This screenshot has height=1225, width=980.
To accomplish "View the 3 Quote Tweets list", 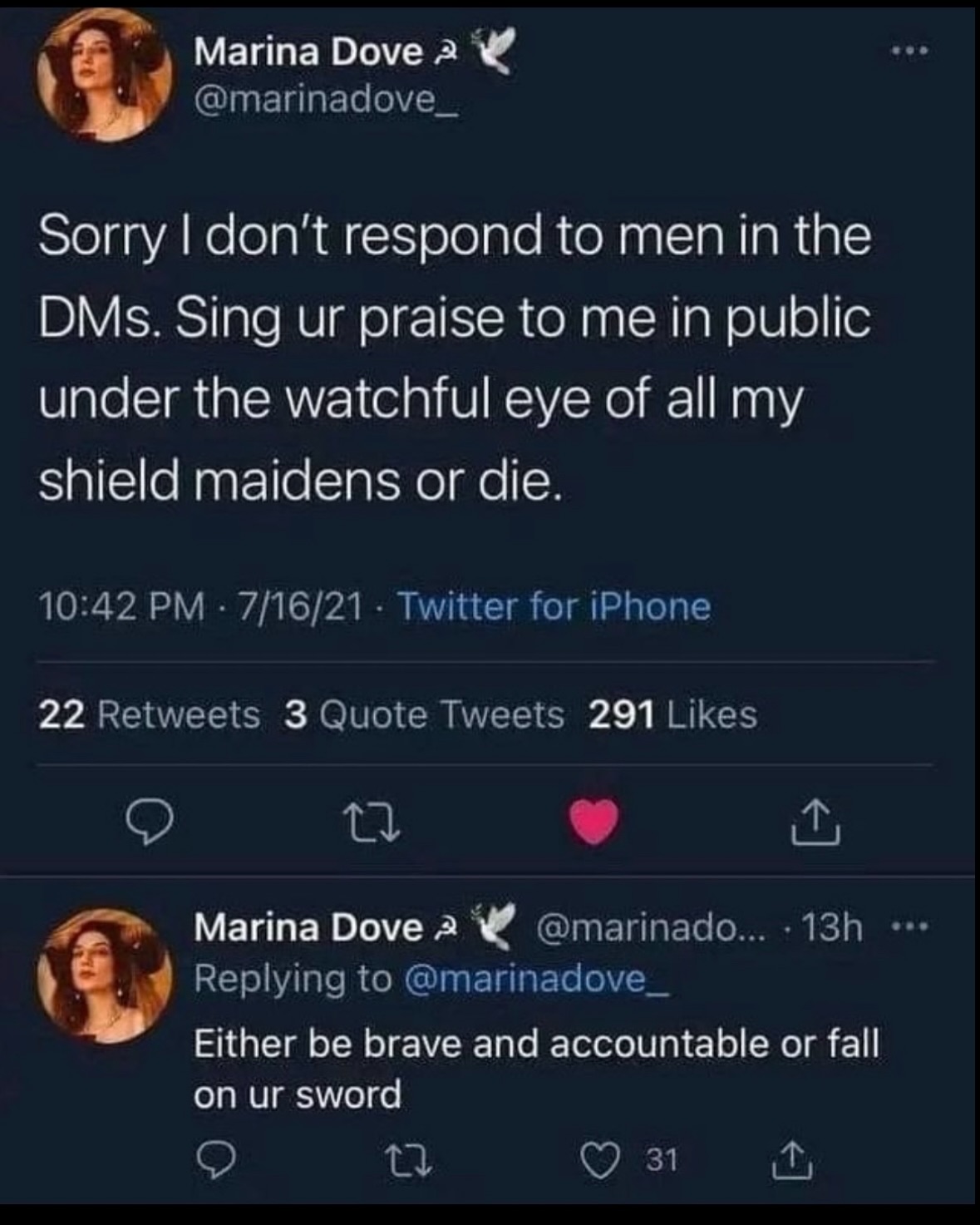I will [424, 714].
